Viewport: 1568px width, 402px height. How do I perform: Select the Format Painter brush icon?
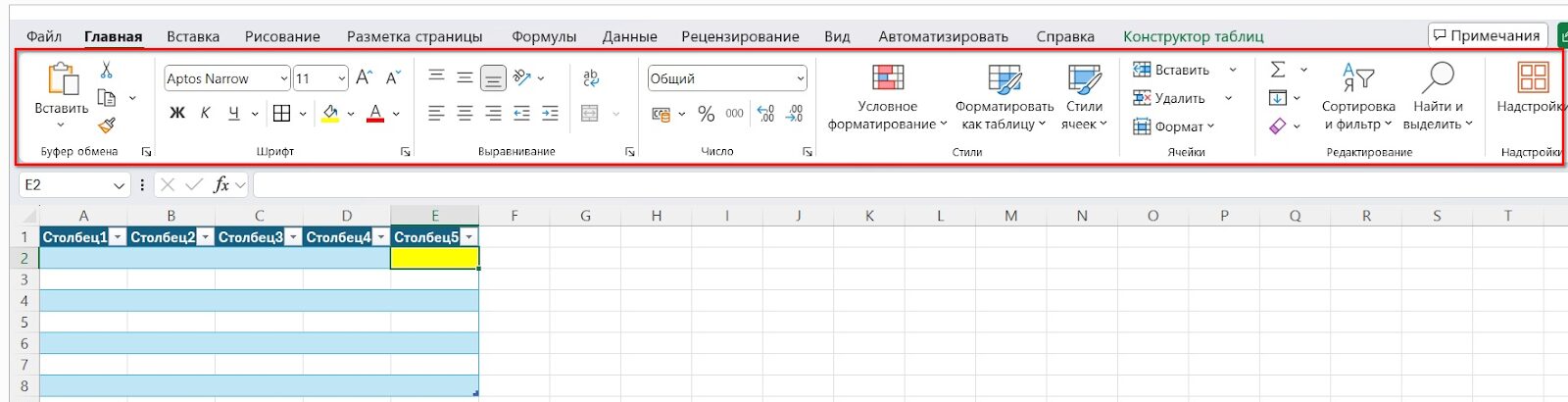107,126
